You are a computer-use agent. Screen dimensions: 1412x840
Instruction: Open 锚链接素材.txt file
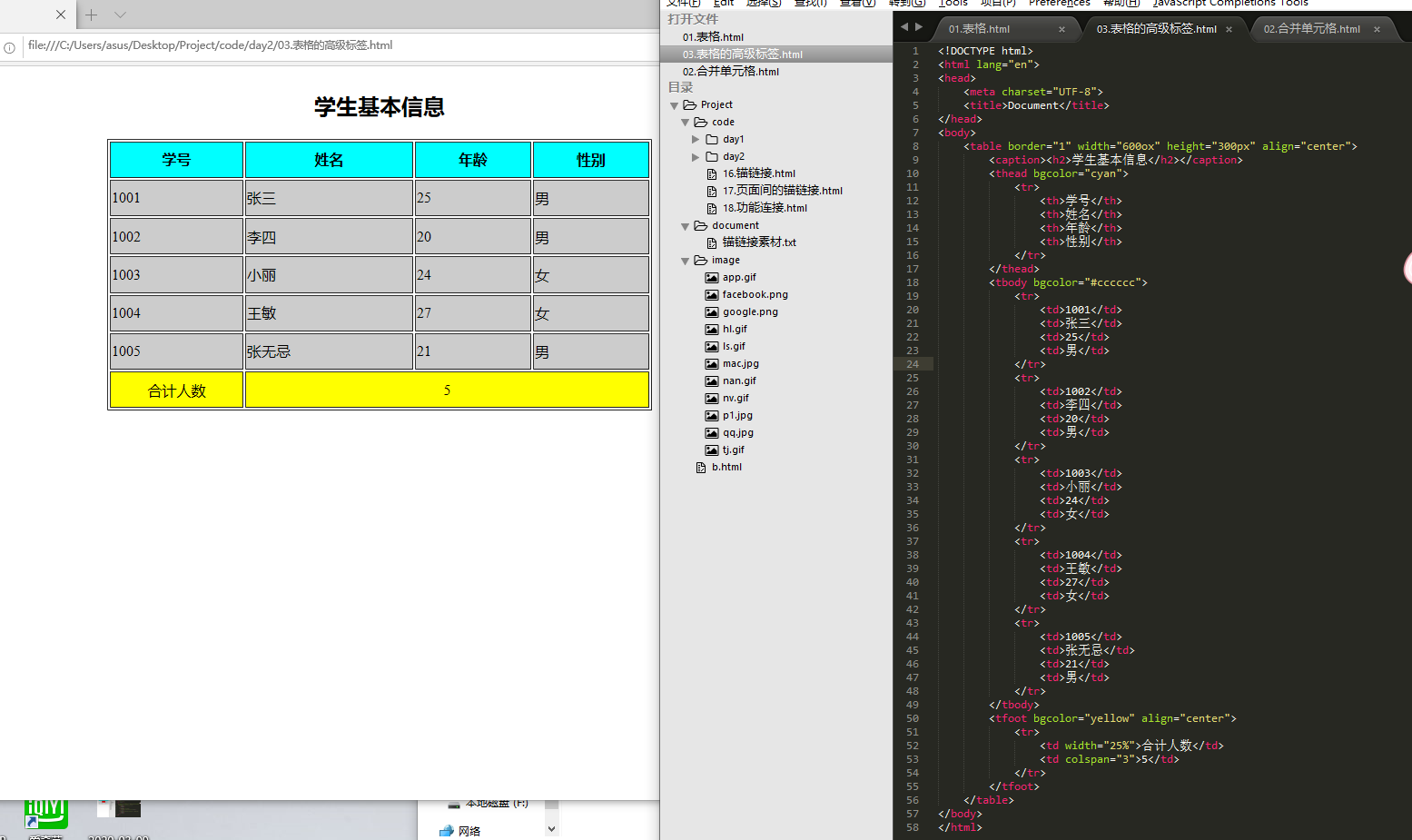point(759,242)
